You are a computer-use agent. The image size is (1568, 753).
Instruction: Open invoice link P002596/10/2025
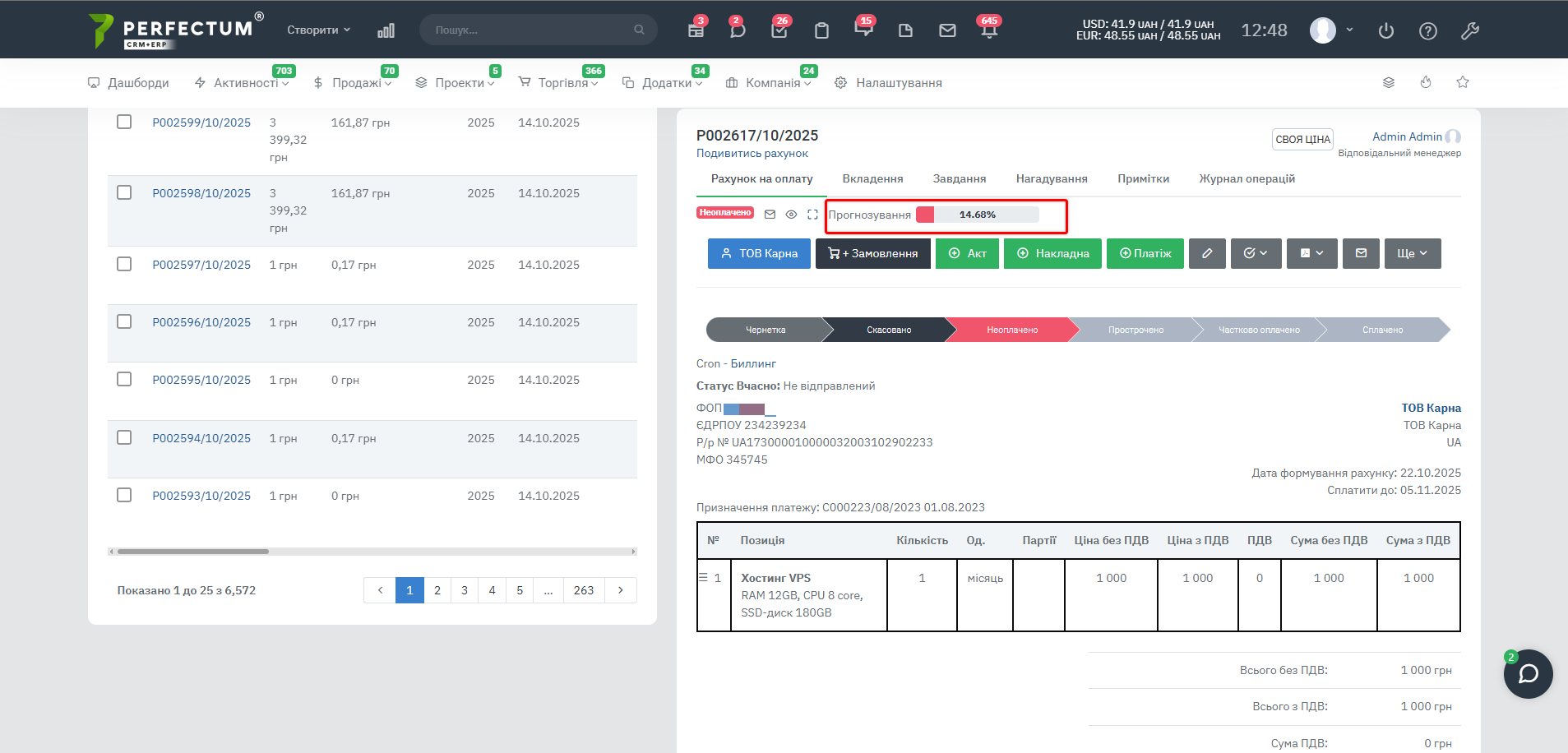point(201,322)
